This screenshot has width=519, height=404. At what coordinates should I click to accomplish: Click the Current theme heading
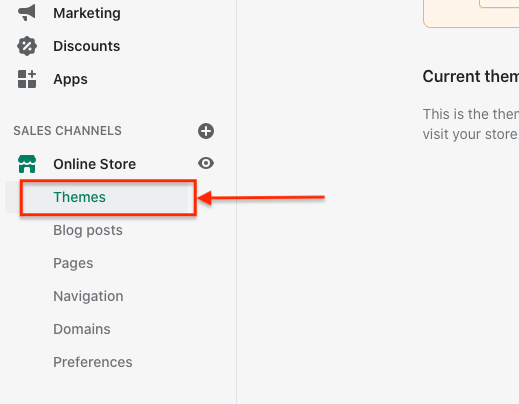[471, 76]
